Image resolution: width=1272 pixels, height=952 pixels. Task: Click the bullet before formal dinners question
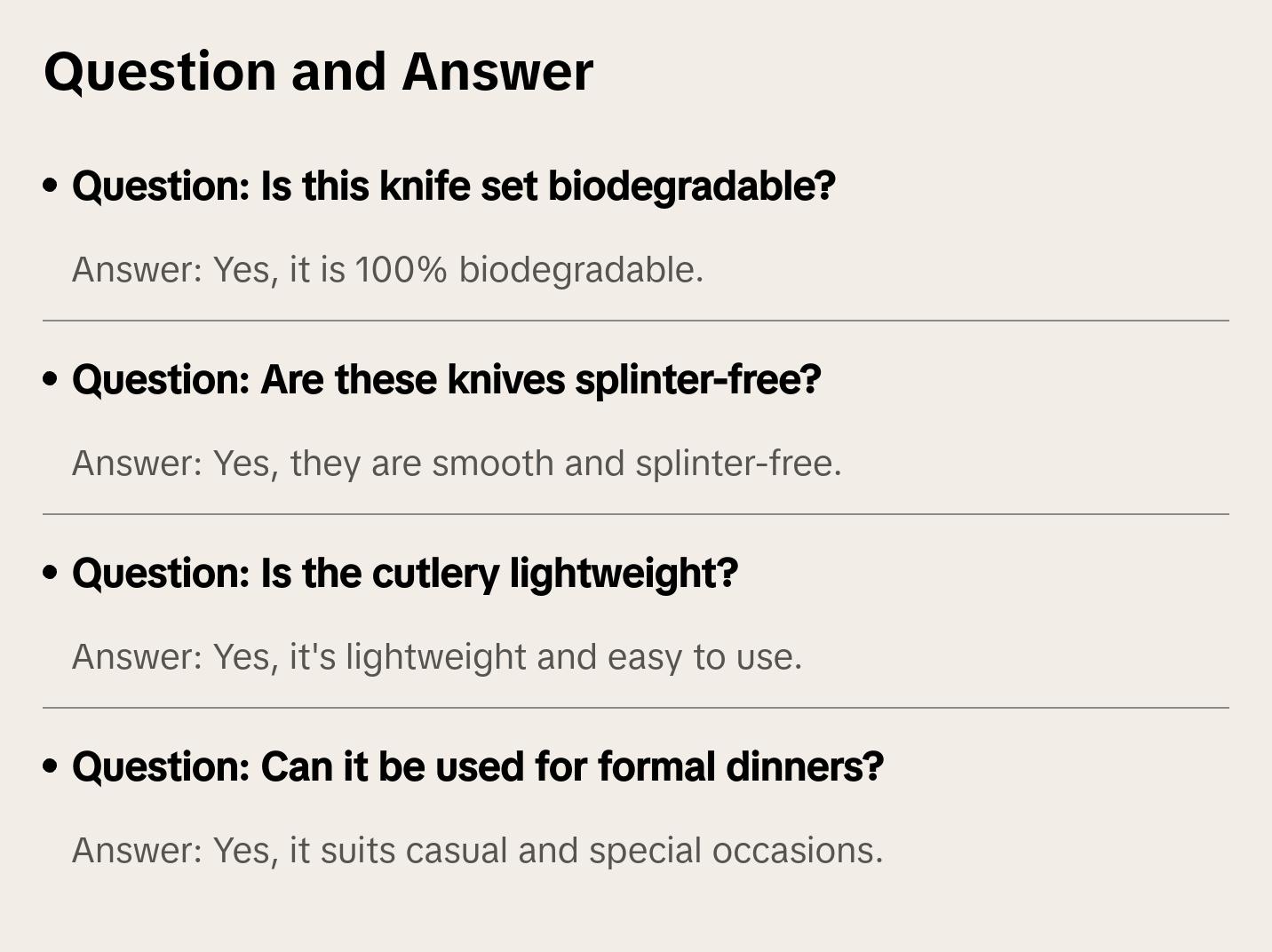tap(51, 767)
